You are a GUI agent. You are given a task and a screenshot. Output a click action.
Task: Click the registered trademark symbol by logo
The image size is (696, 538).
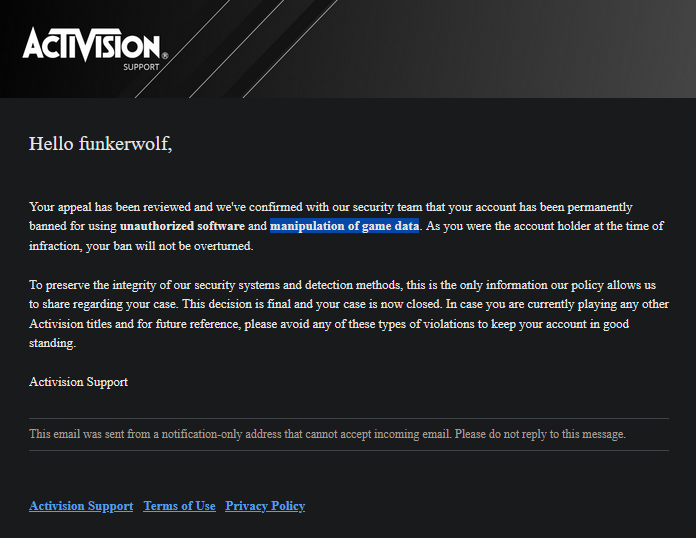(x=165, y=55)
